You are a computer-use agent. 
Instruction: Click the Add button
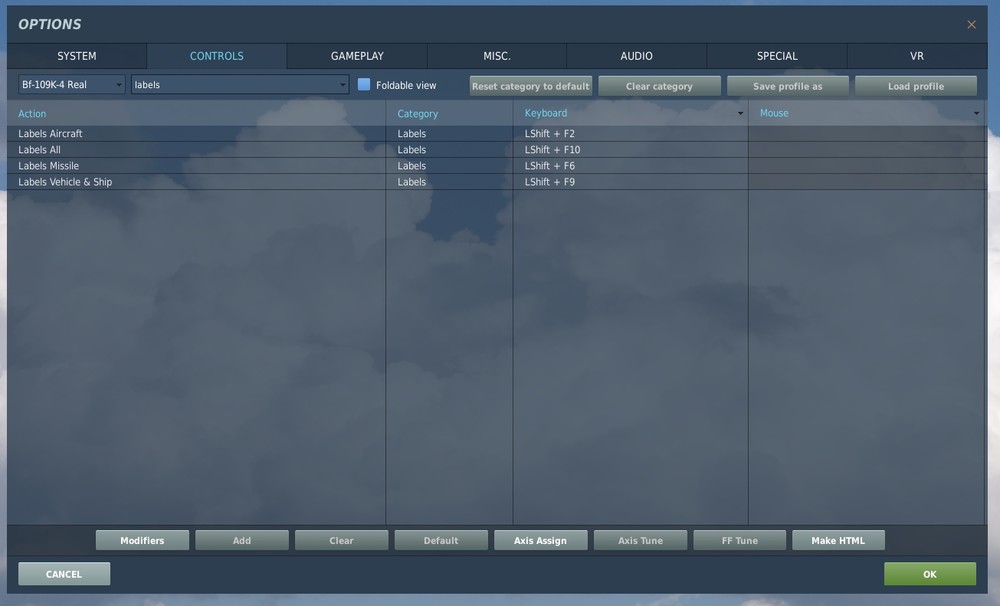tap(242, 540)
